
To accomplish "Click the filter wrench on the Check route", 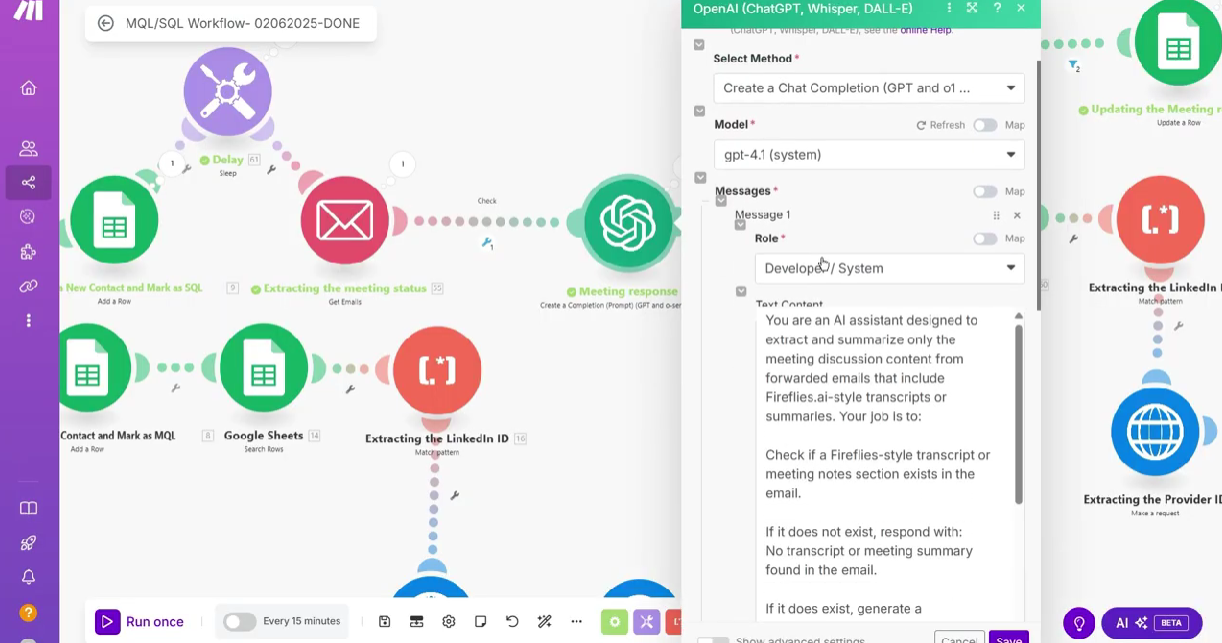I will point(487,243).
